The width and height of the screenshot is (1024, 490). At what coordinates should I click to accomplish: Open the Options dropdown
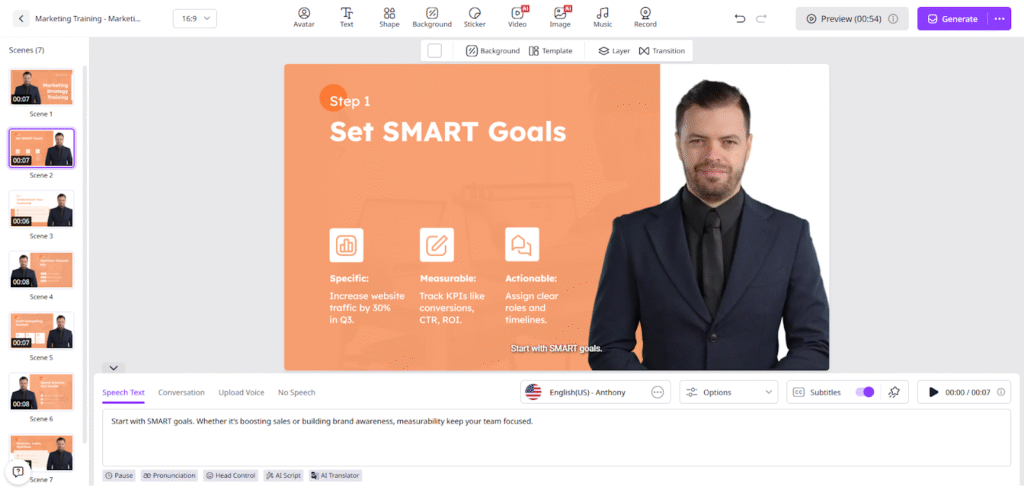[x=729, y=392]
